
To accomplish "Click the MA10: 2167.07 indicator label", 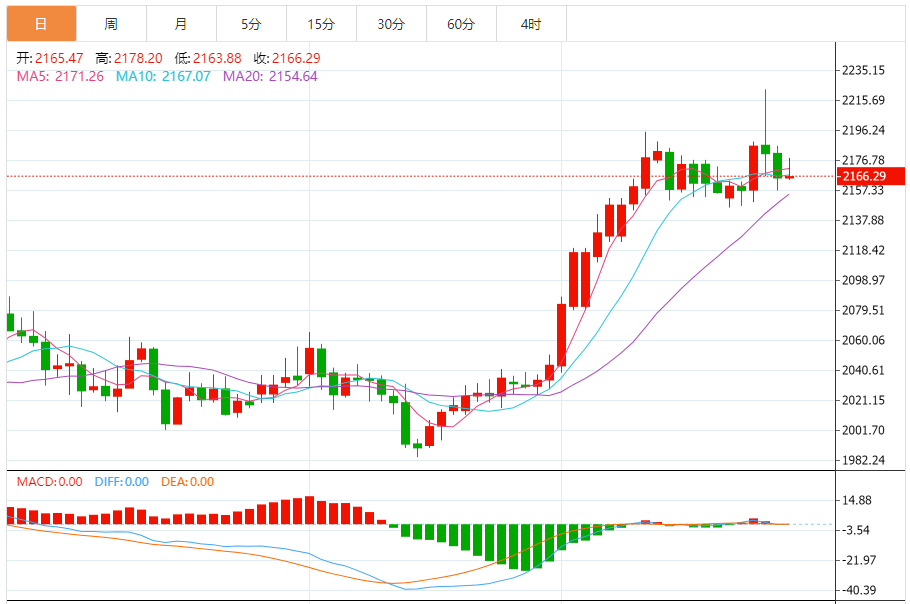I will [x=163, y=76].
